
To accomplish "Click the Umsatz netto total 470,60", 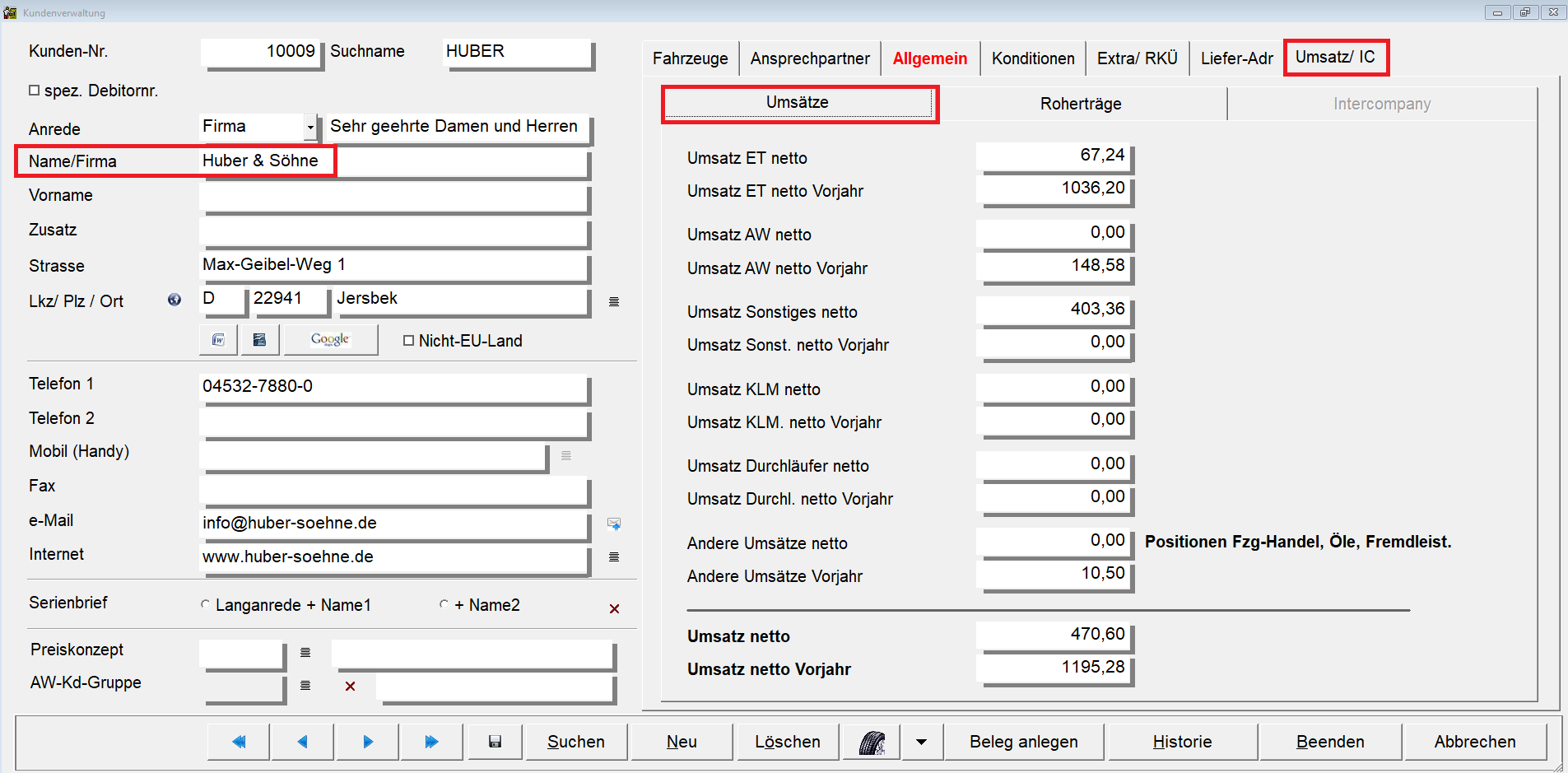I will point(1054,635).
